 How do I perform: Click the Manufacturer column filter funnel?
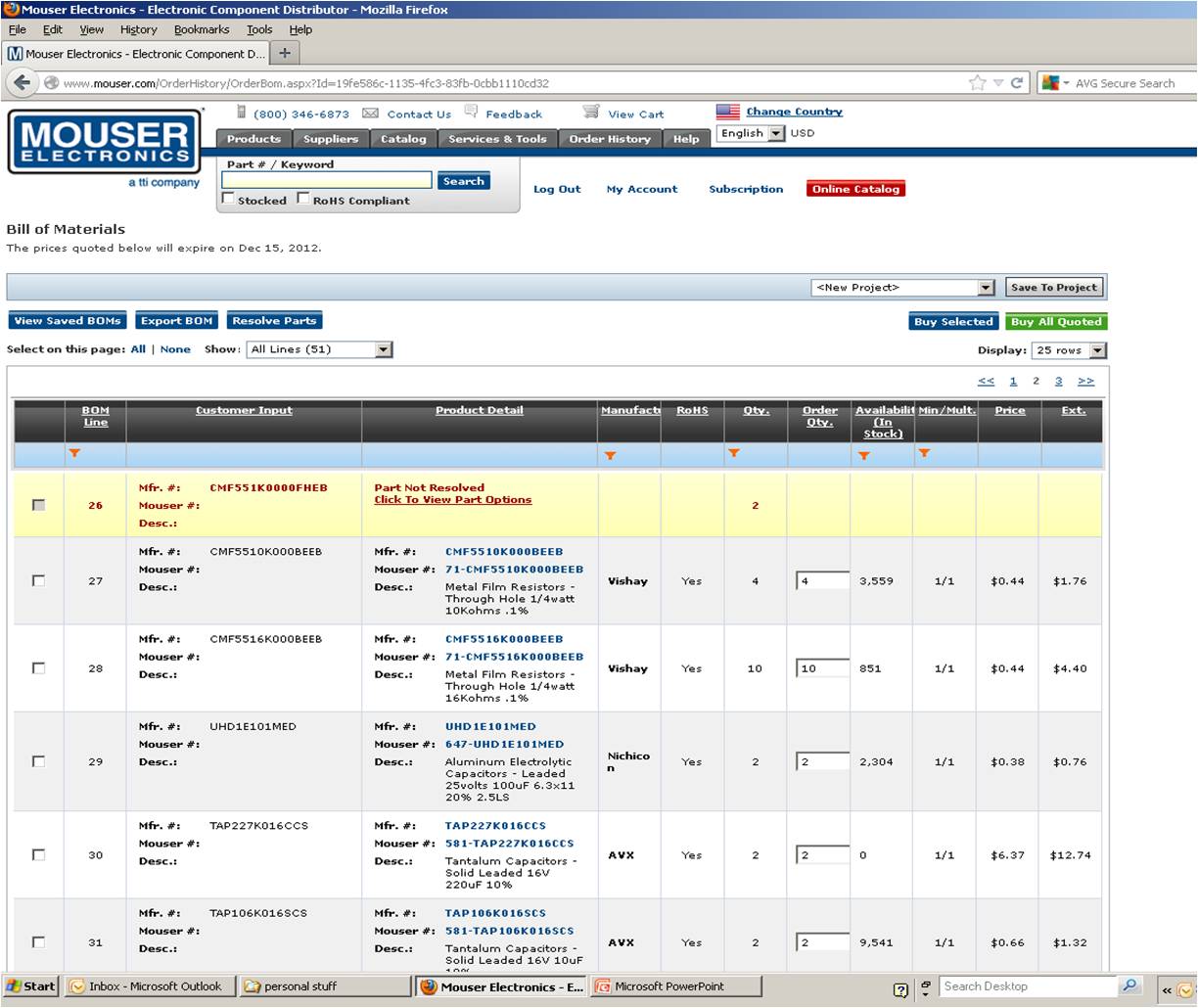coord(610,455)
